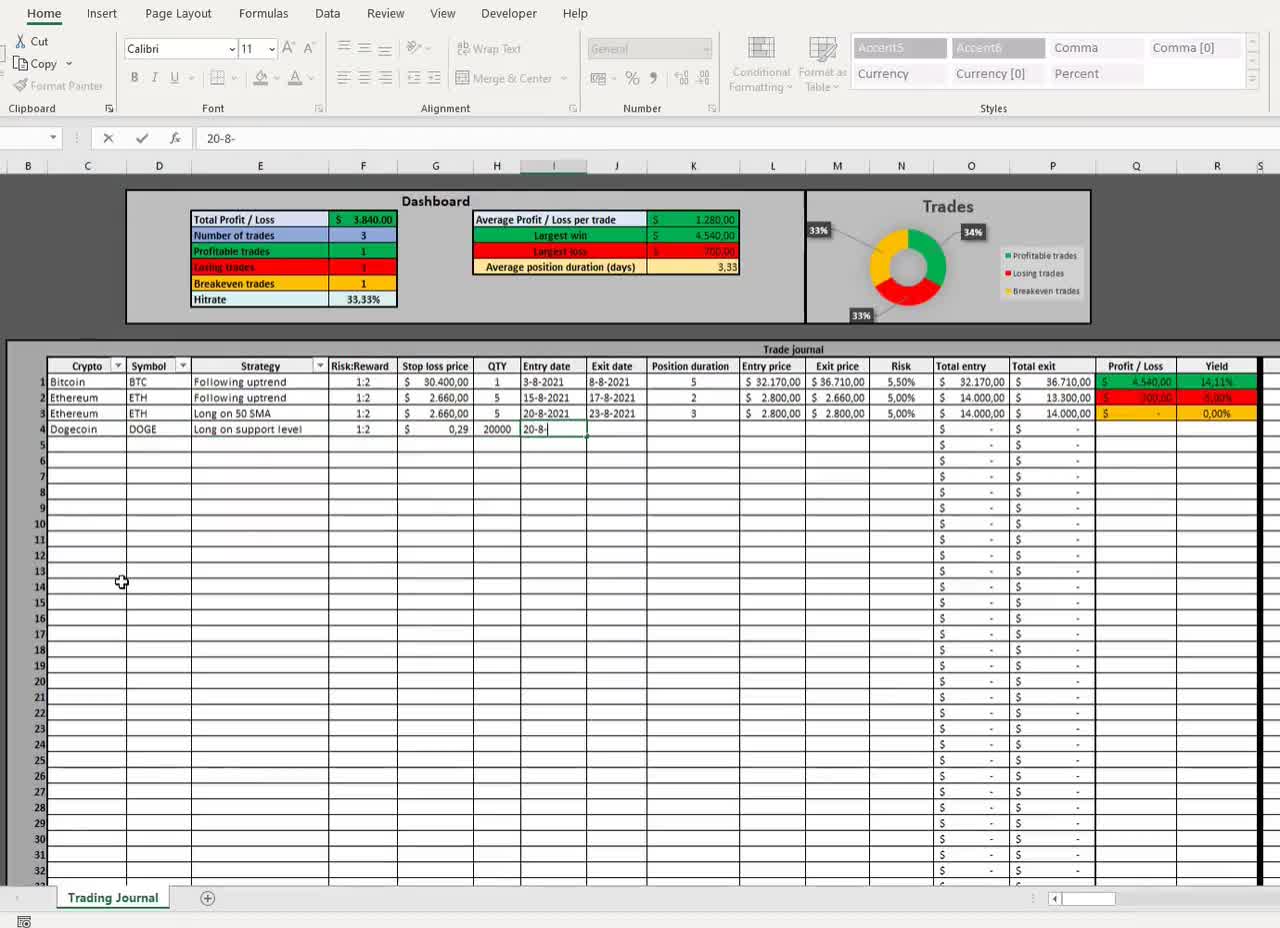Toggle bold formatting
The width and height of the screenshot is (1280, 928).
click(x=134, y=76)
